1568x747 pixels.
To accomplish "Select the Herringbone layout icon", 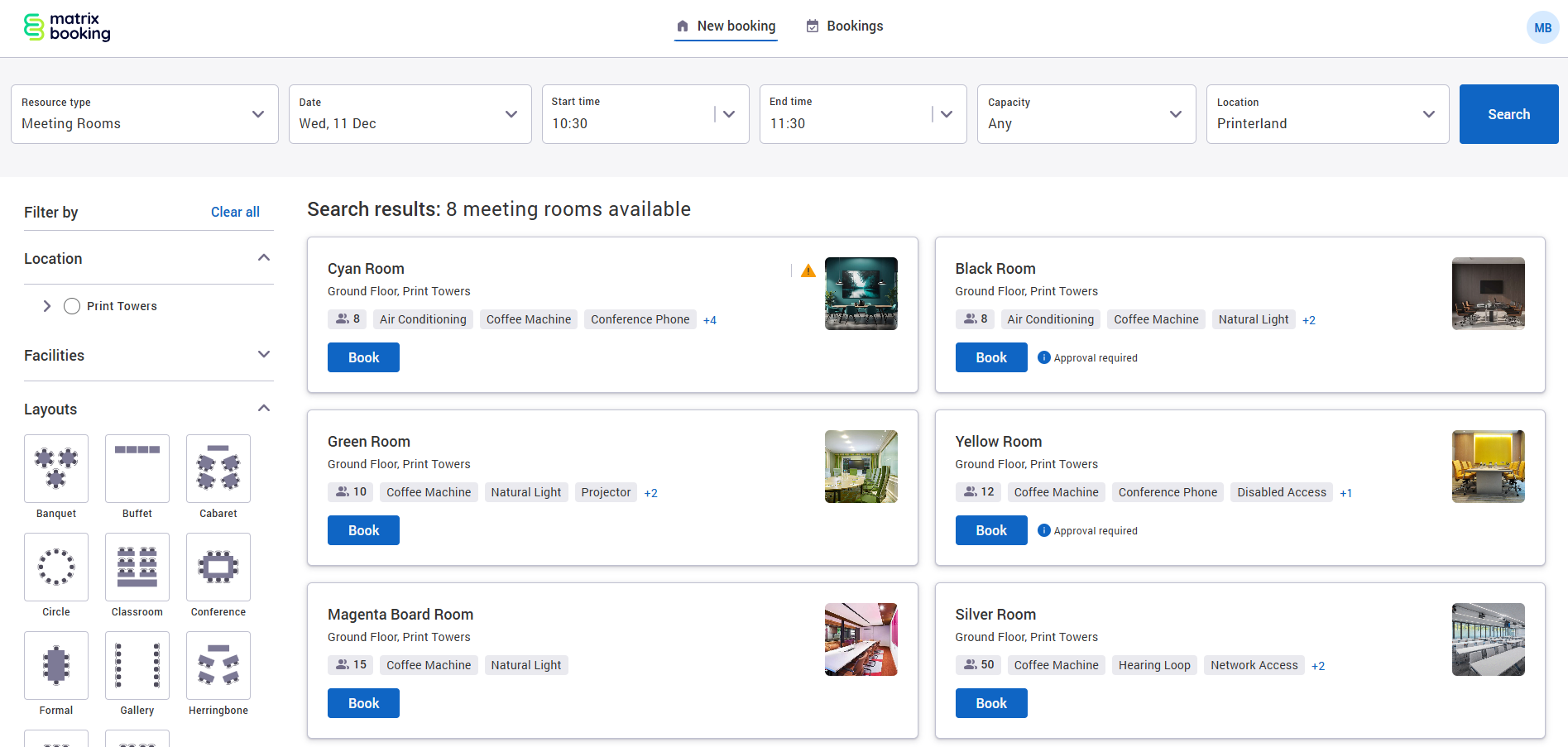I will coord(218,665).
